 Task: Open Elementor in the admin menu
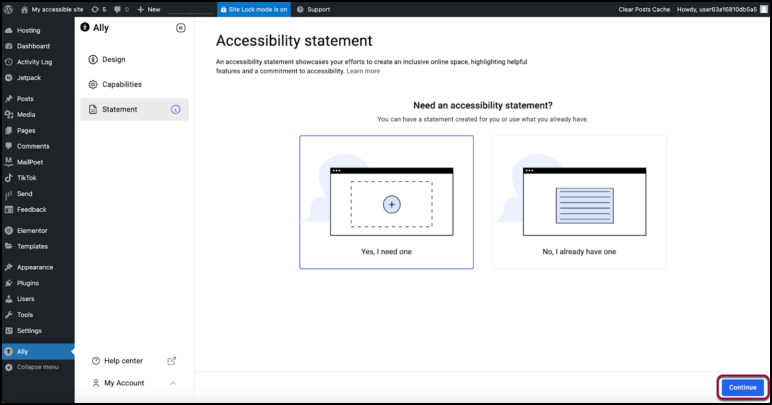pos(32,230)
